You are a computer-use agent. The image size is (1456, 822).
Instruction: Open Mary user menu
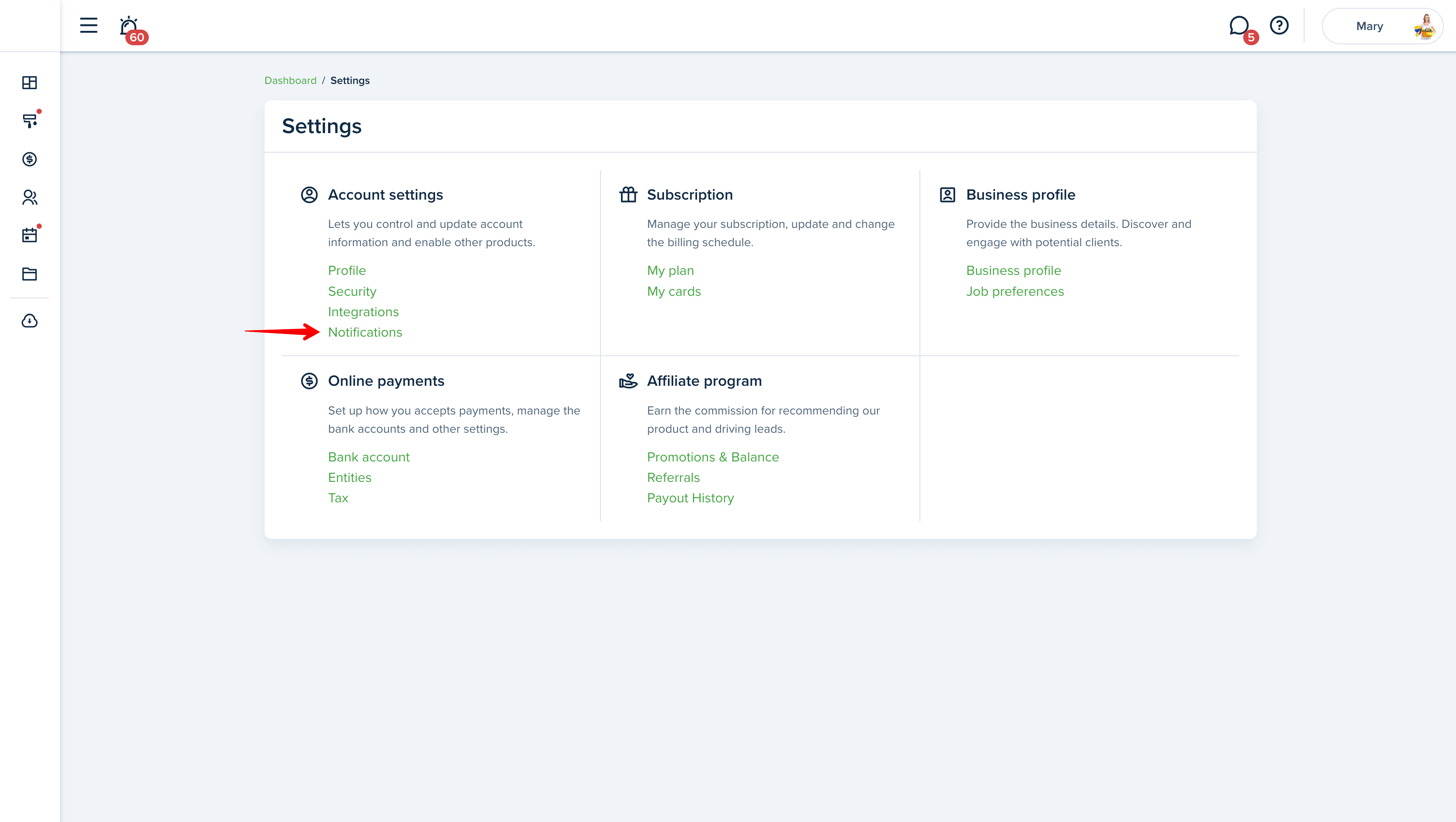tap(1382, 26)
